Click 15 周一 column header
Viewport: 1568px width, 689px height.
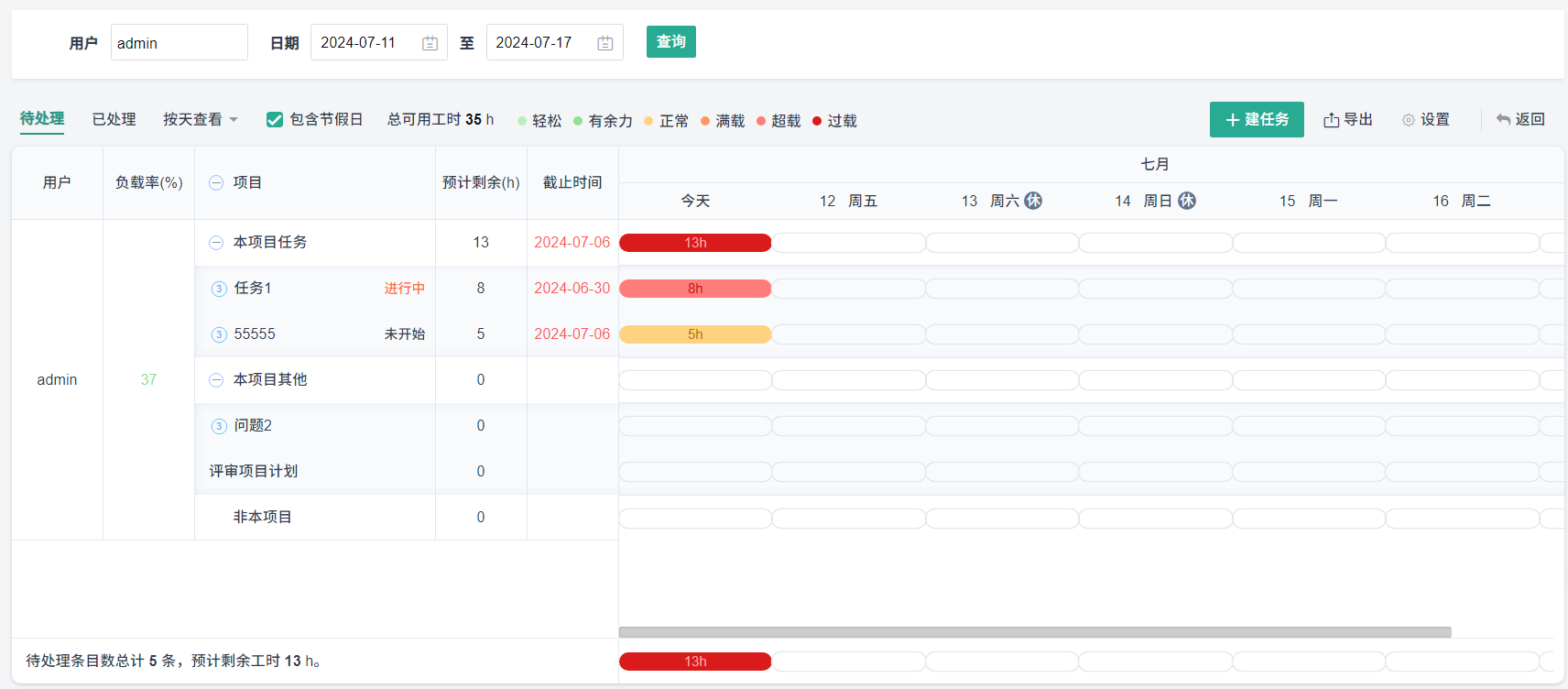tap(1309, 201)
